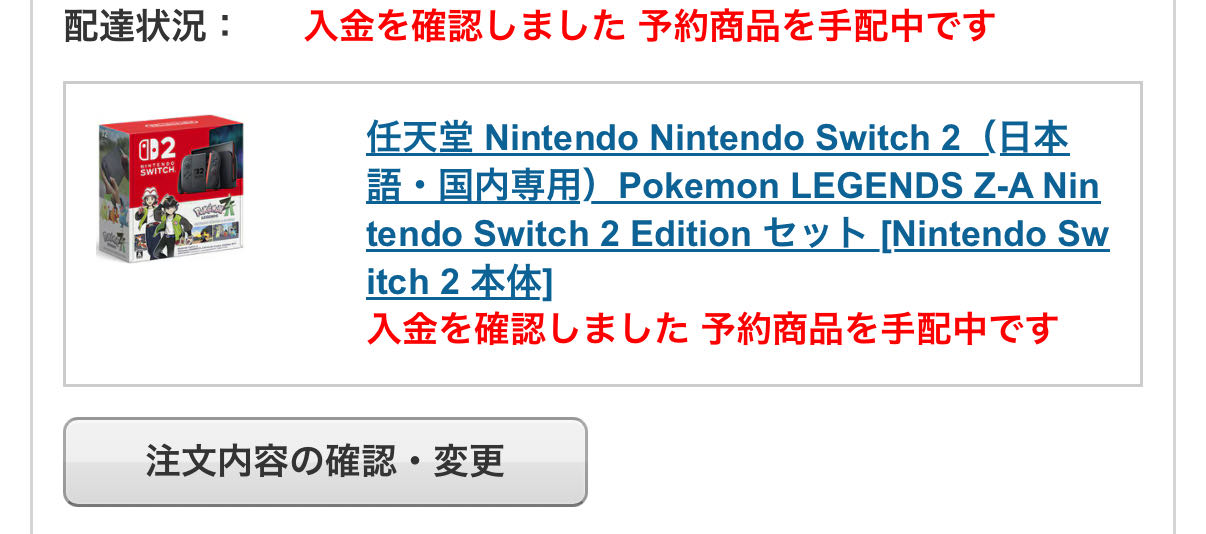Click the two trainer characters on box art
The width and height of the screenshot is (1206, 534).
pyautogui.click(x=158, y=224)
